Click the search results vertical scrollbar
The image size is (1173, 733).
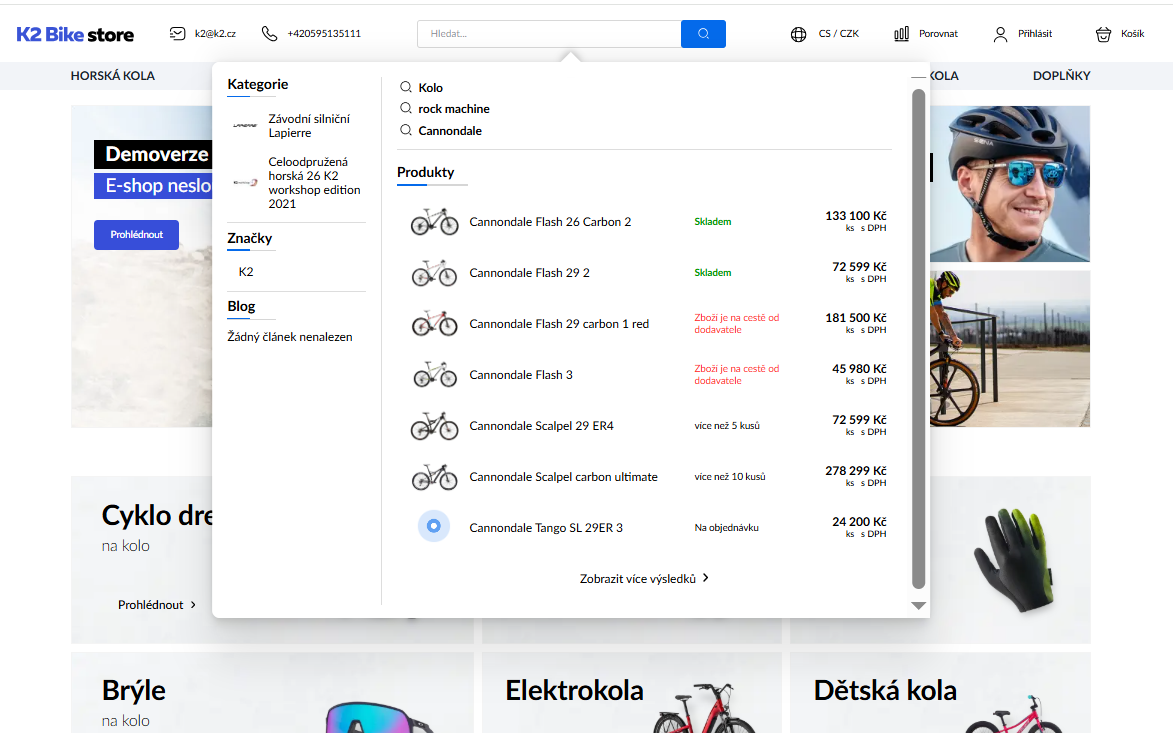(919, 339)
